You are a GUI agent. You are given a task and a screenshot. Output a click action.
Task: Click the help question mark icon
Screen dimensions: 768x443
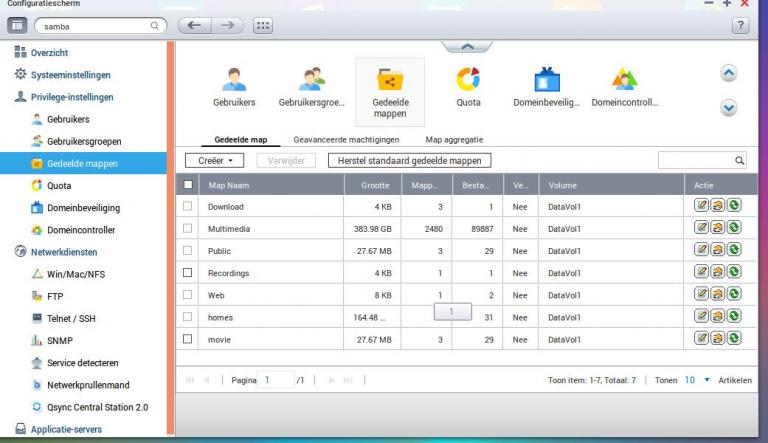741,28
